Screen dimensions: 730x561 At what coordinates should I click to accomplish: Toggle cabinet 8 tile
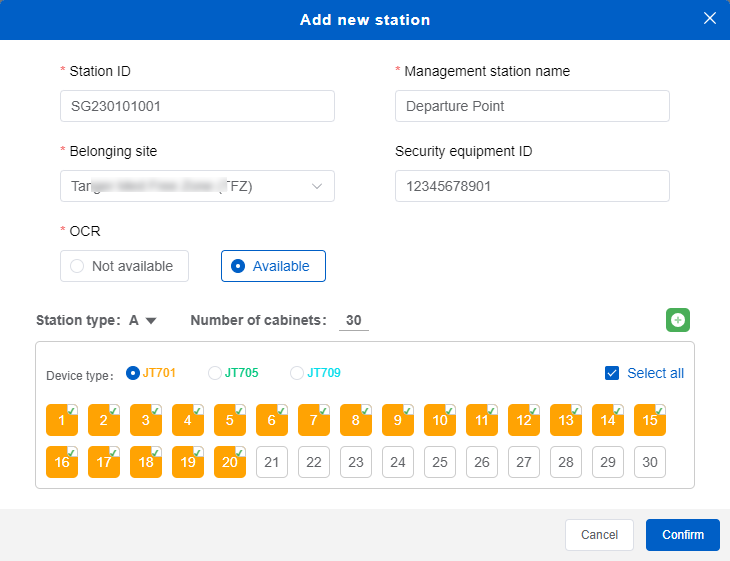point(356,420)
